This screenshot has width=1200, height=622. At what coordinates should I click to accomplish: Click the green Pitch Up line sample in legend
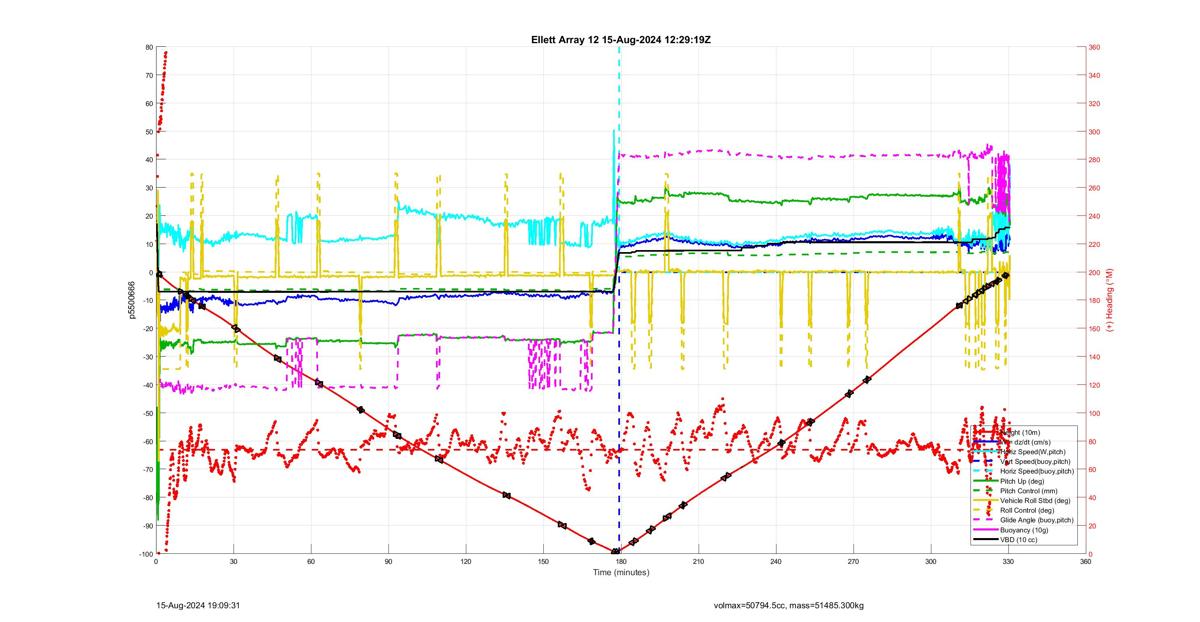(x=986, y=481)
